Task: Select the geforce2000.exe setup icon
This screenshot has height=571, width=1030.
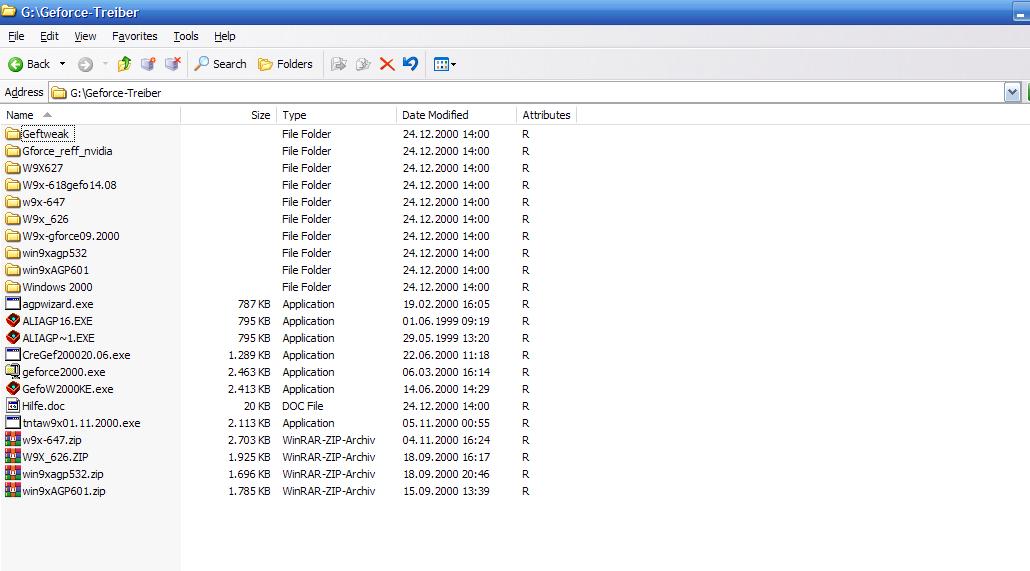Action: [x=12, y=372]
